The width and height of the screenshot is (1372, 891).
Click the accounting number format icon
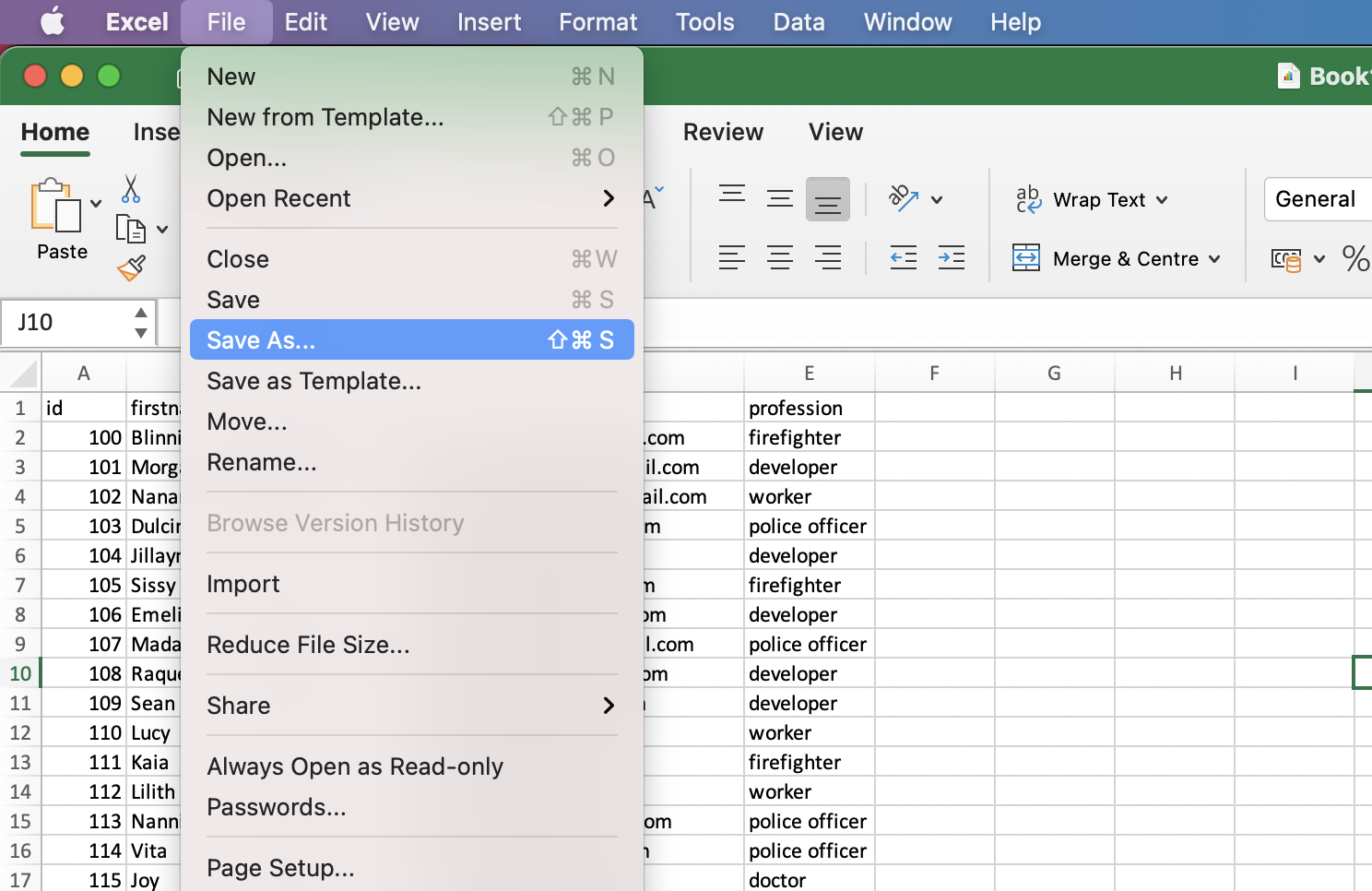(1286, 259)
